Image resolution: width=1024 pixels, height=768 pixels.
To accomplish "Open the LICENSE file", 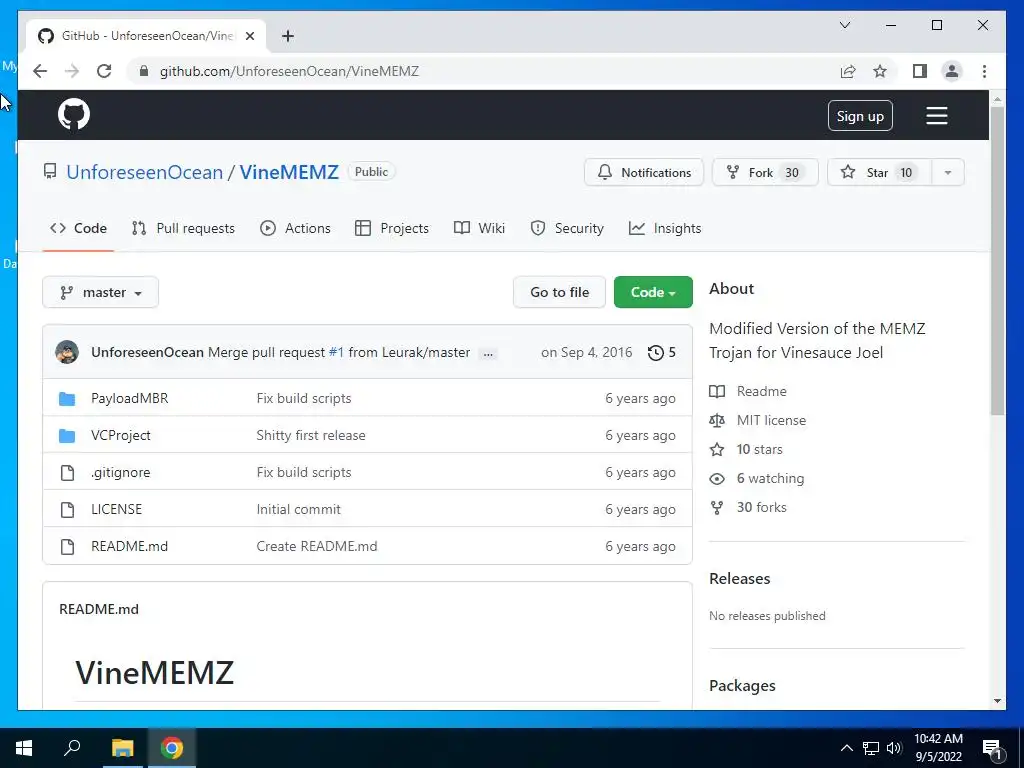I will [x=116, y=509].
